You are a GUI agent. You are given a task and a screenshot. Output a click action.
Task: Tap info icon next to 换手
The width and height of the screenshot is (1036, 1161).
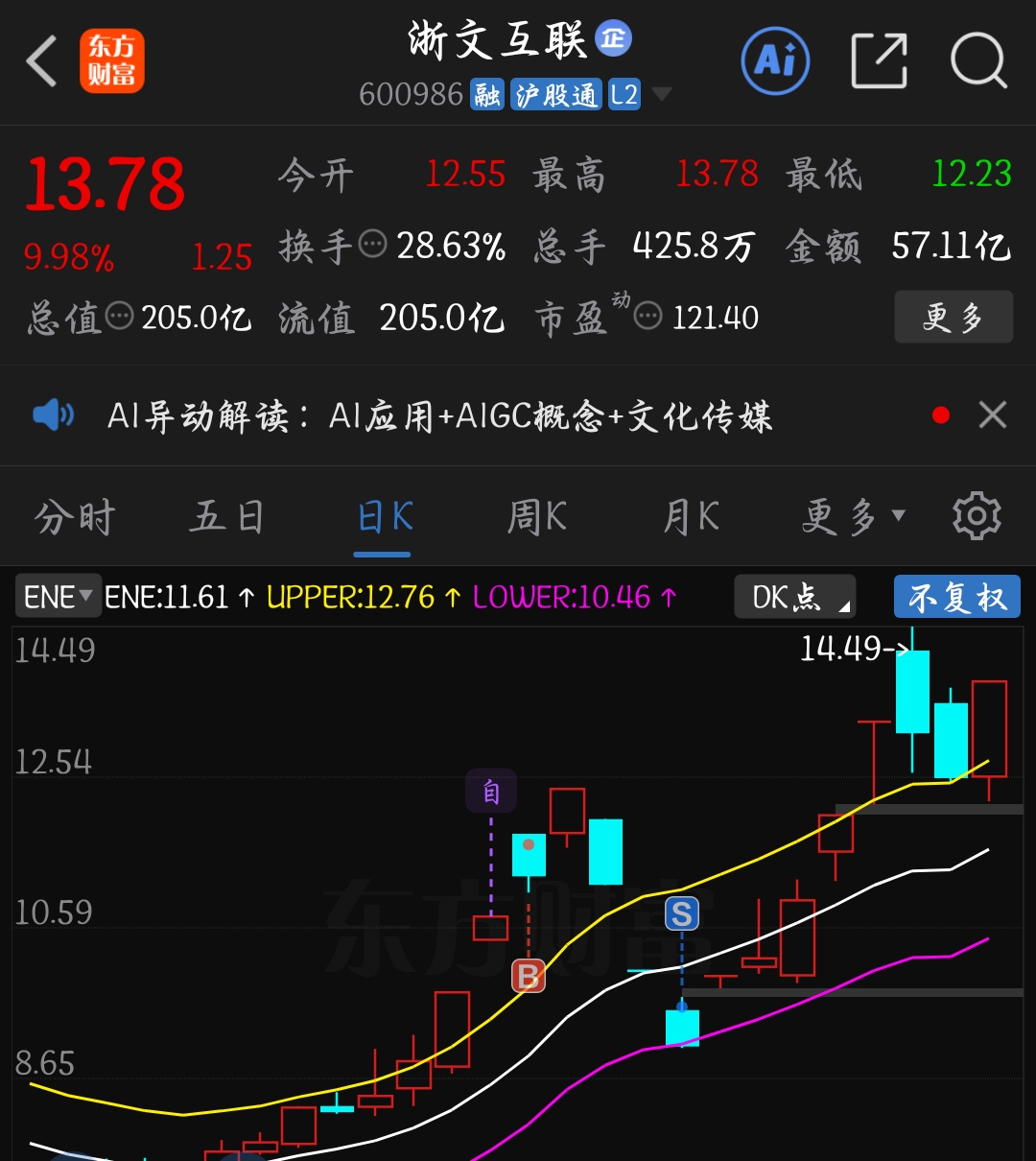(x=372, y=245)
